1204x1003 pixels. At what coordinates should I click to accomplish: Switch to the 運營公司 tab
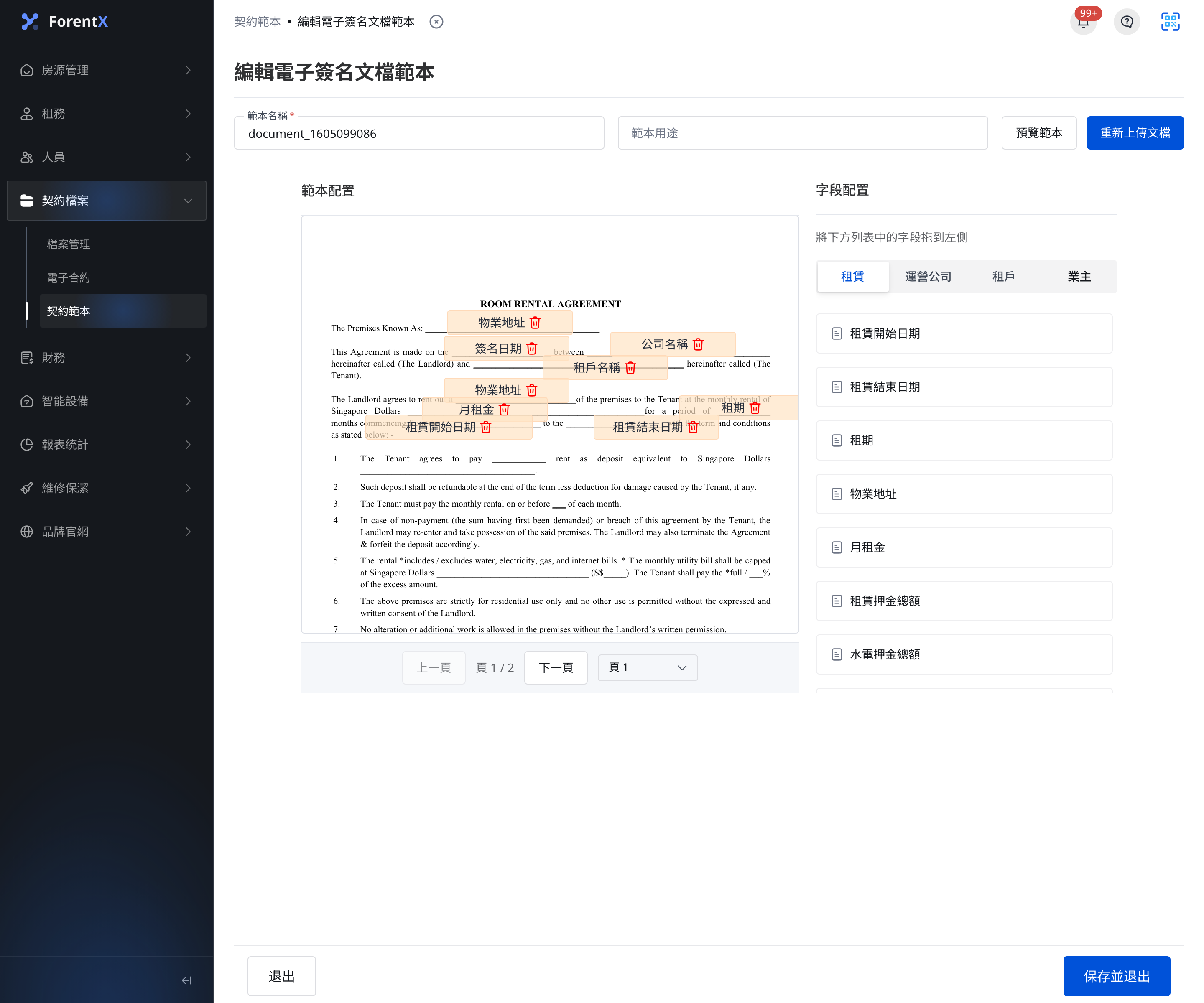click(x=928, y=277)
